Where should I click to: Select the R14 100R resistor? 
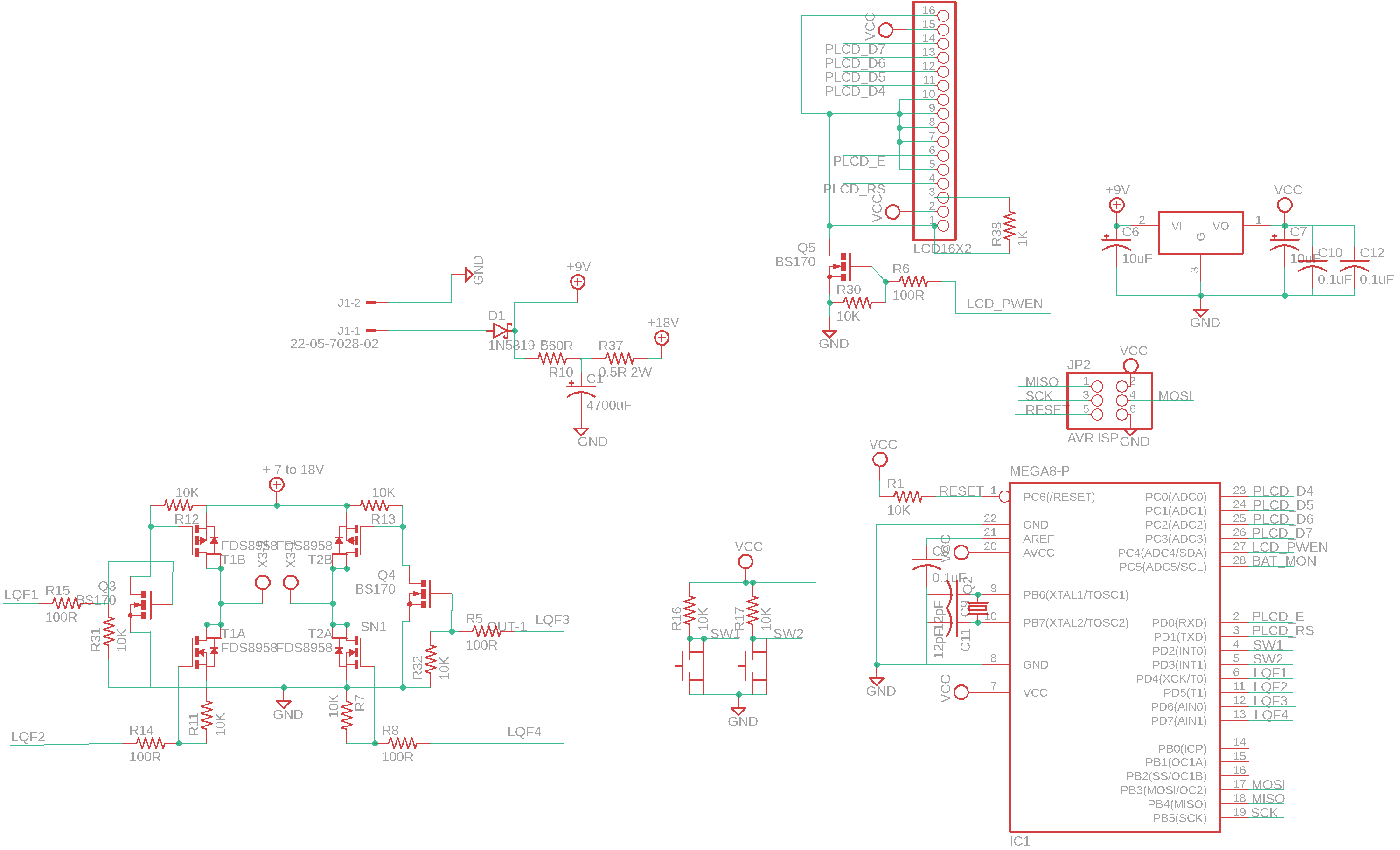[151, 743]
